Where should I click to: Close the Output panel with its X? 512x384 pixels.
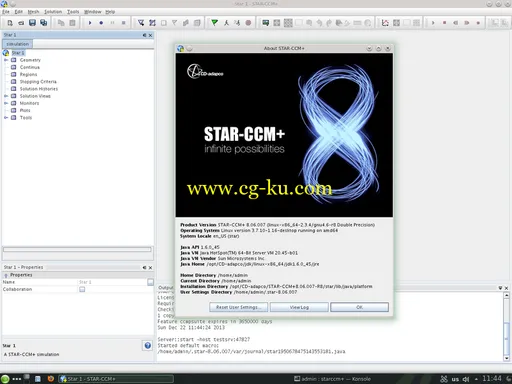(x=506, y=288)
